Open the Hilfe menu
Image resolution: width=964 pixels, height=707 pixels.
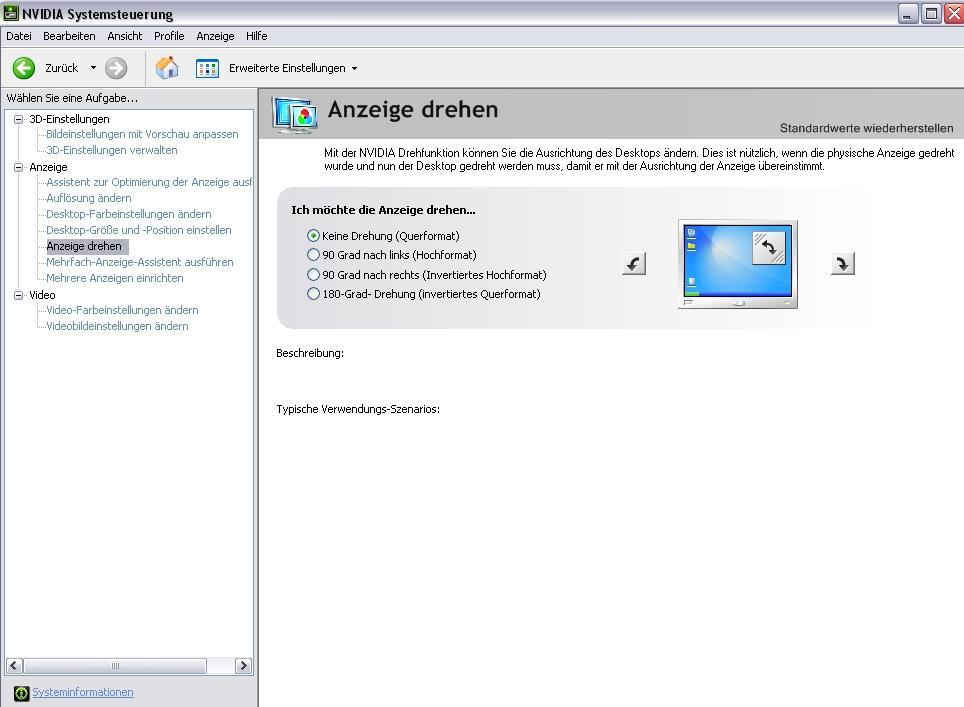[x=256, y=36]
